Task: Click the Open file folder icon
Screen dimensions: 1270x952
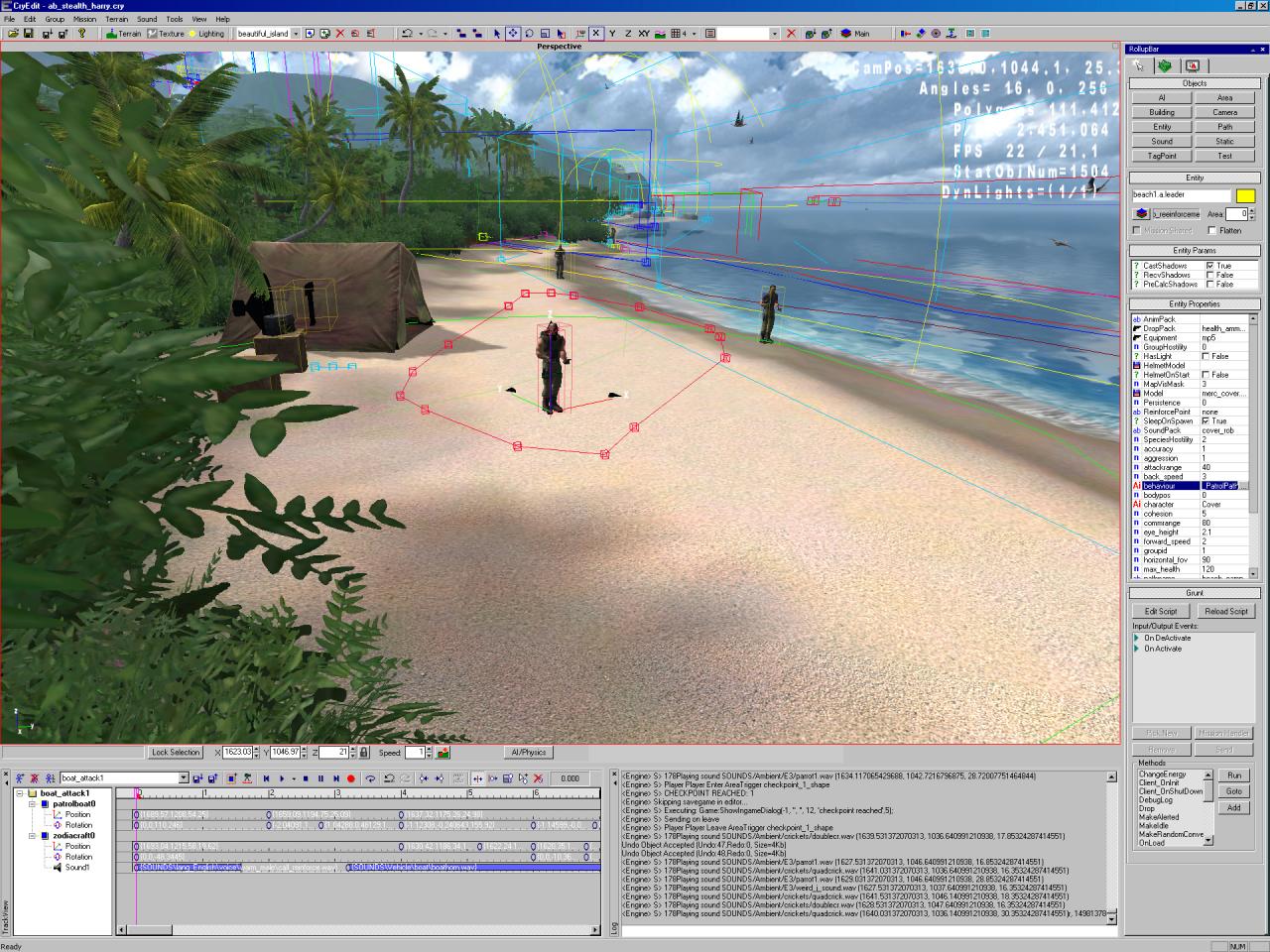Action: [13, 34]
